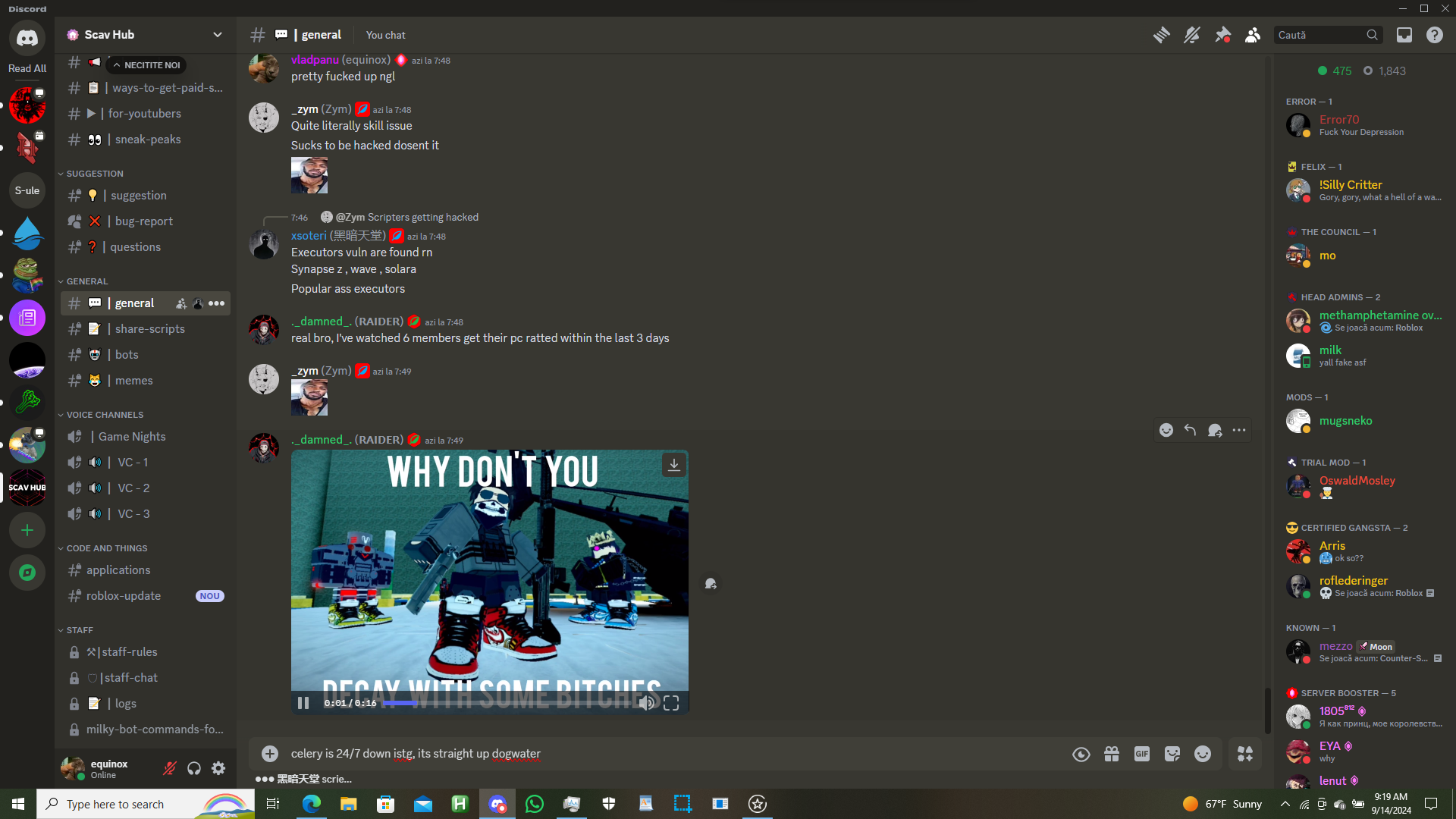Screen dimensions: 1456x819
Task: Open the Threads icon in header
Action: point(1161,35)
